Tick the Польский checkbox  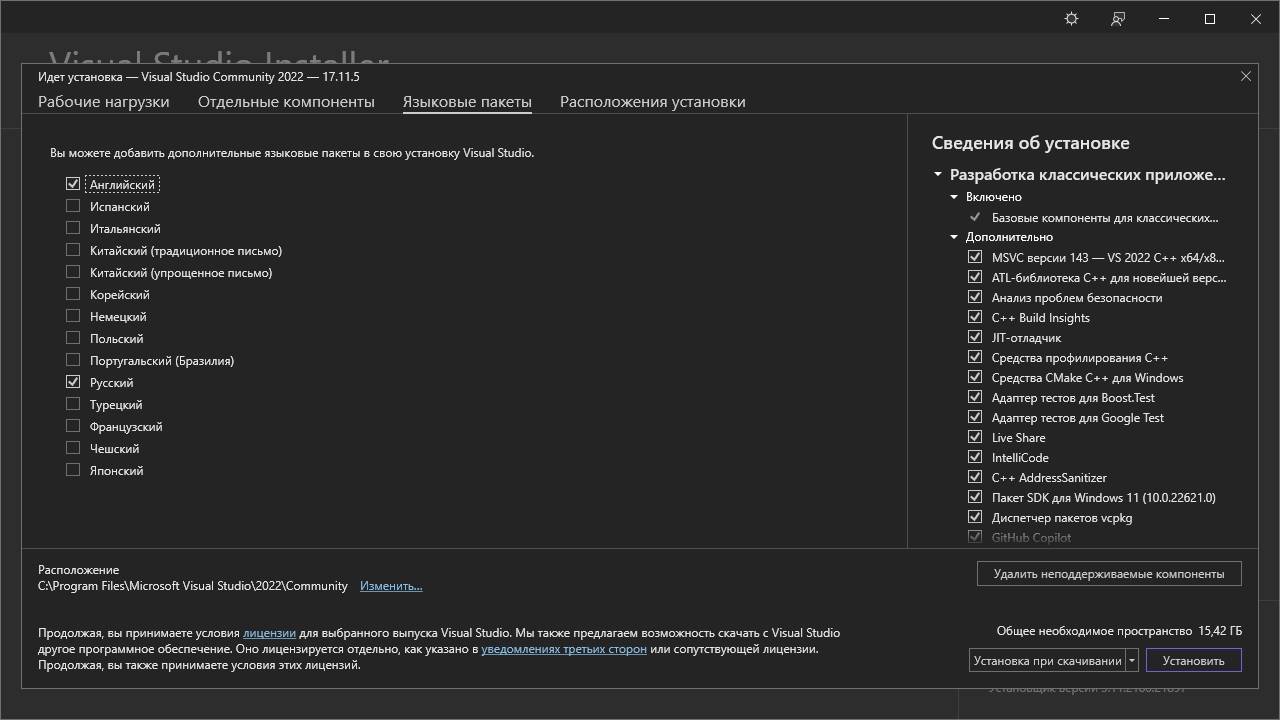pyautogui.click(x=73, y=338)
